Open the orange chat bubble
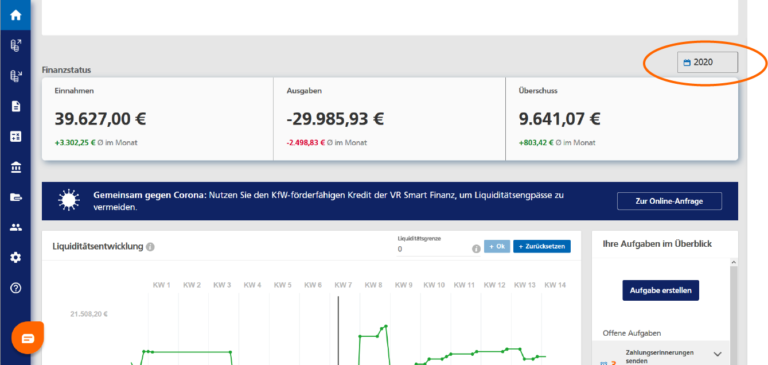The height and width of the screenshot is (365, 768). (28, 338)
